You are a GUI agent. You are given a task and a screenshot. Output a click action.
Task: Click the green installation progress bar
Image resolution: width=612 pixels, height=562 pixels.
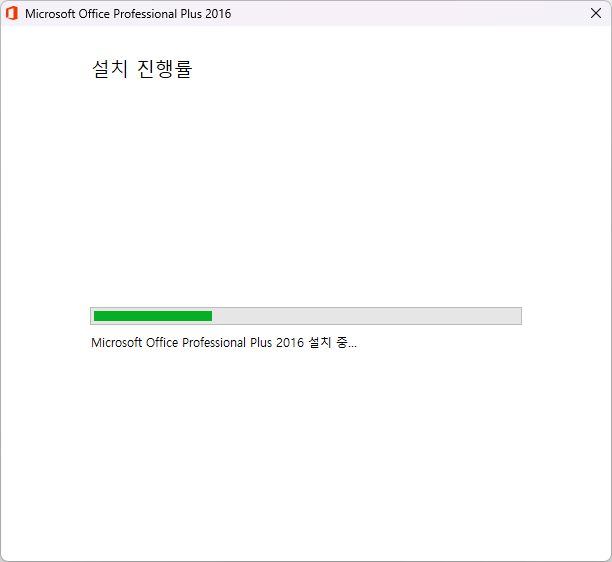point(306,316)
